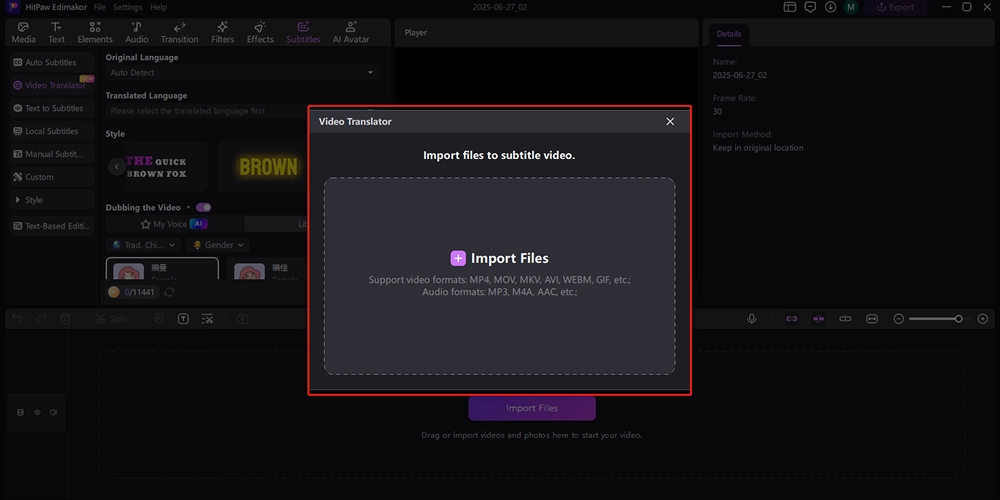1000x500 pixels.
Task: Select Custom subtitles option
Action: point(52,177)
